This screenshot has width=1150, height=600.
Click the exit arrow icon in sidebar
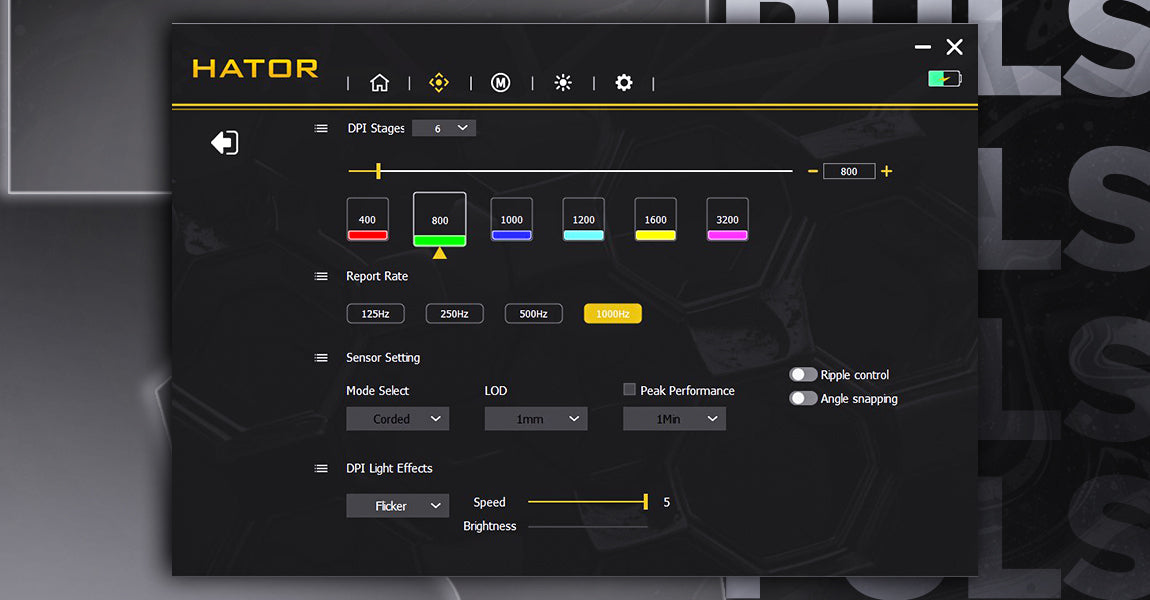[224, 143]
